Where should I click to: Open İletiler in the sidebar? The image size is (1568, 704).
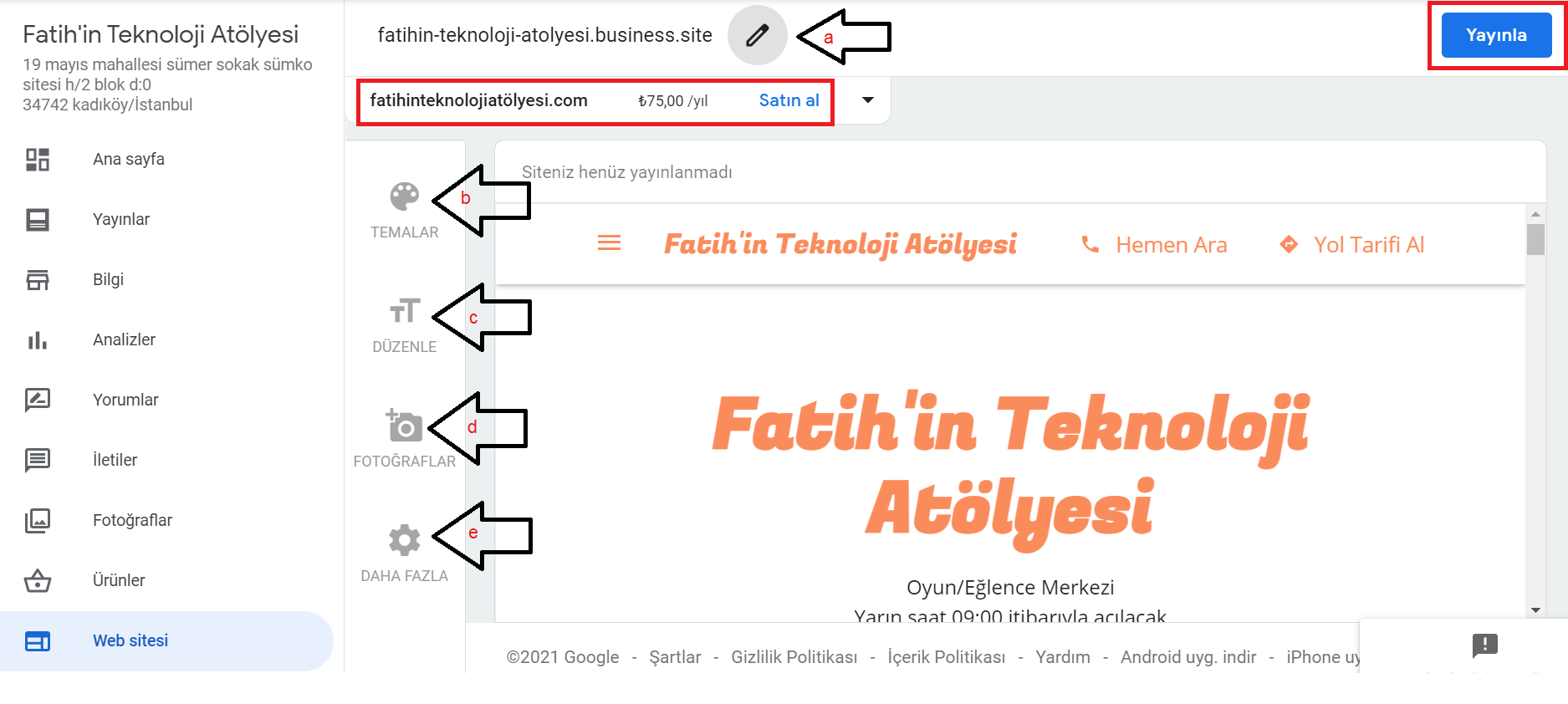click(x=115, y=460)
